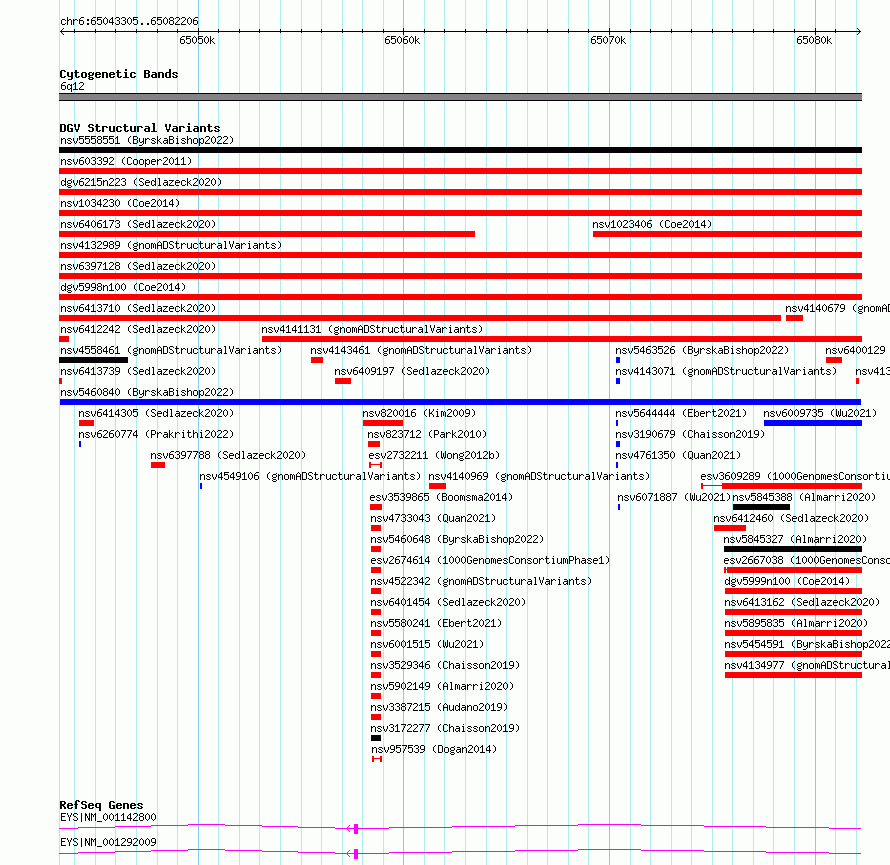
Task: Open dgv5999n100 (Coe2014) label
Action: click(x=787, y=581)
